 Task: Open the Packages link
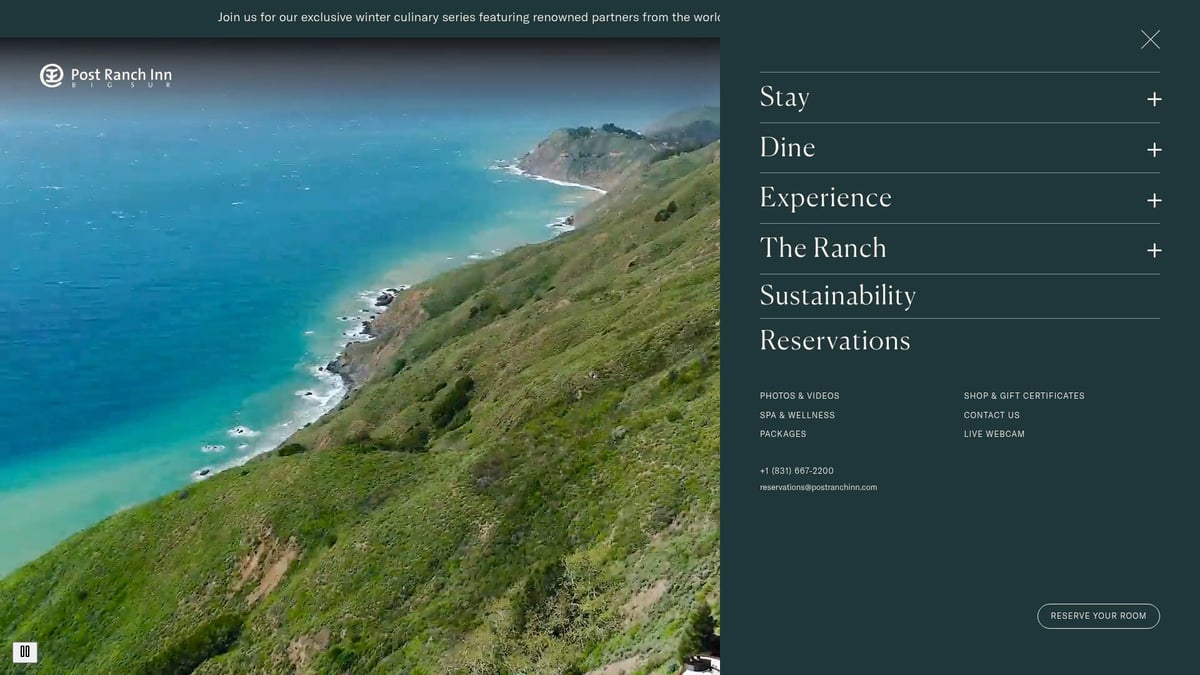click(783, 433)
